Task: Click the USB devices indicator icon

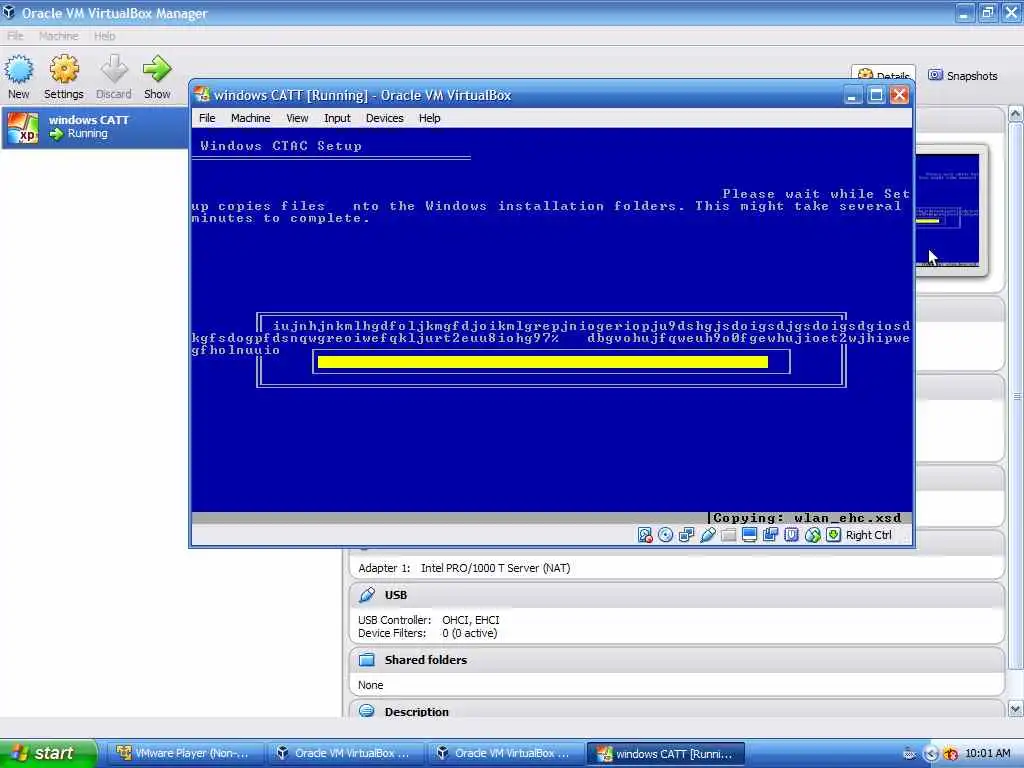Action: [x=707, y=535]
